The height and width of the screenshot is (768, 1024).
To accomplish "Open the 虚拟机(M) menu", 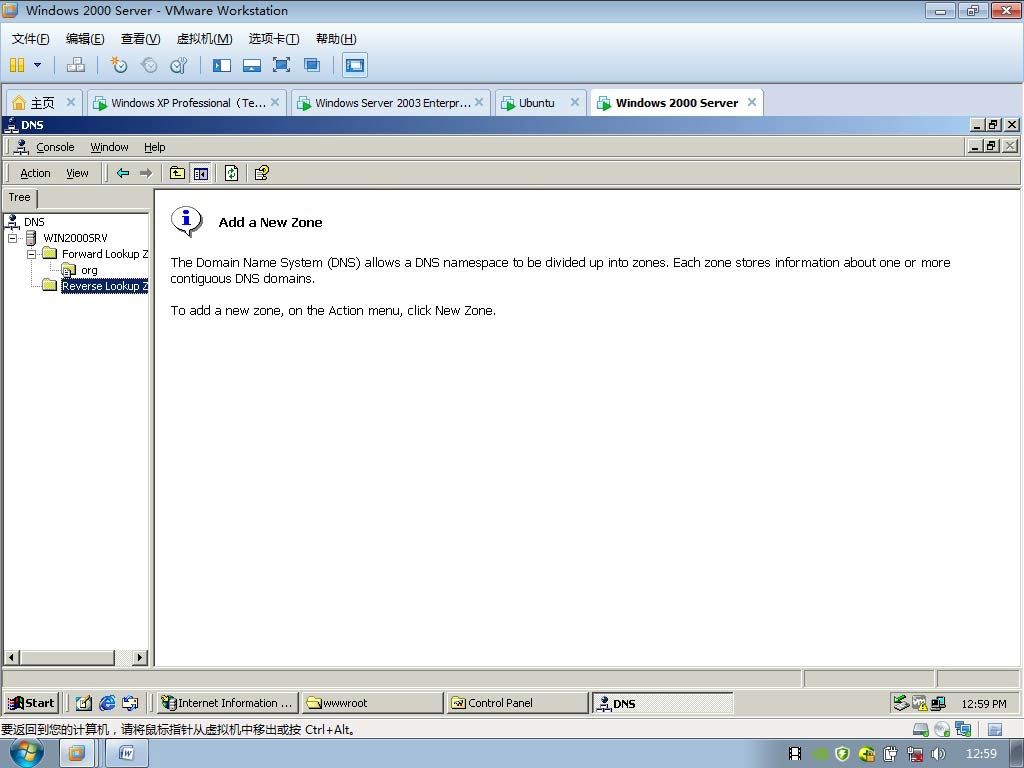I will 204,39.
